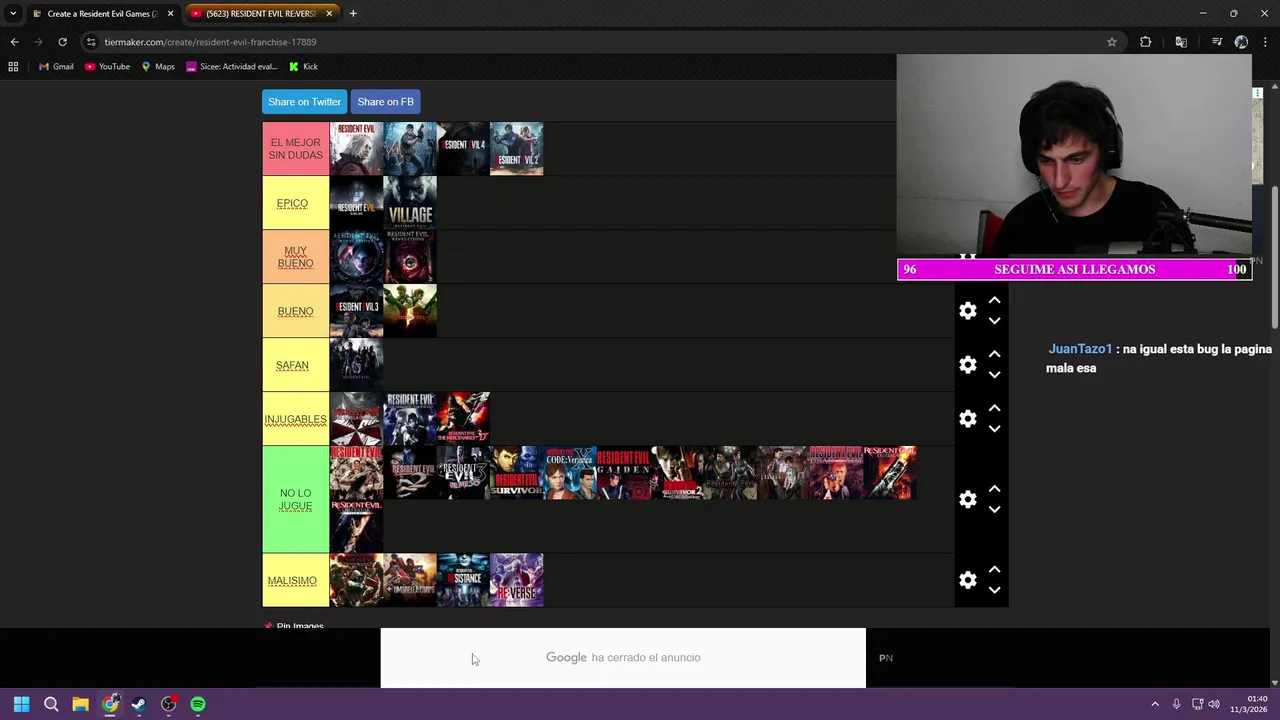
Task: Move the INJUGABLES tier row up
Action: [994, 408]
